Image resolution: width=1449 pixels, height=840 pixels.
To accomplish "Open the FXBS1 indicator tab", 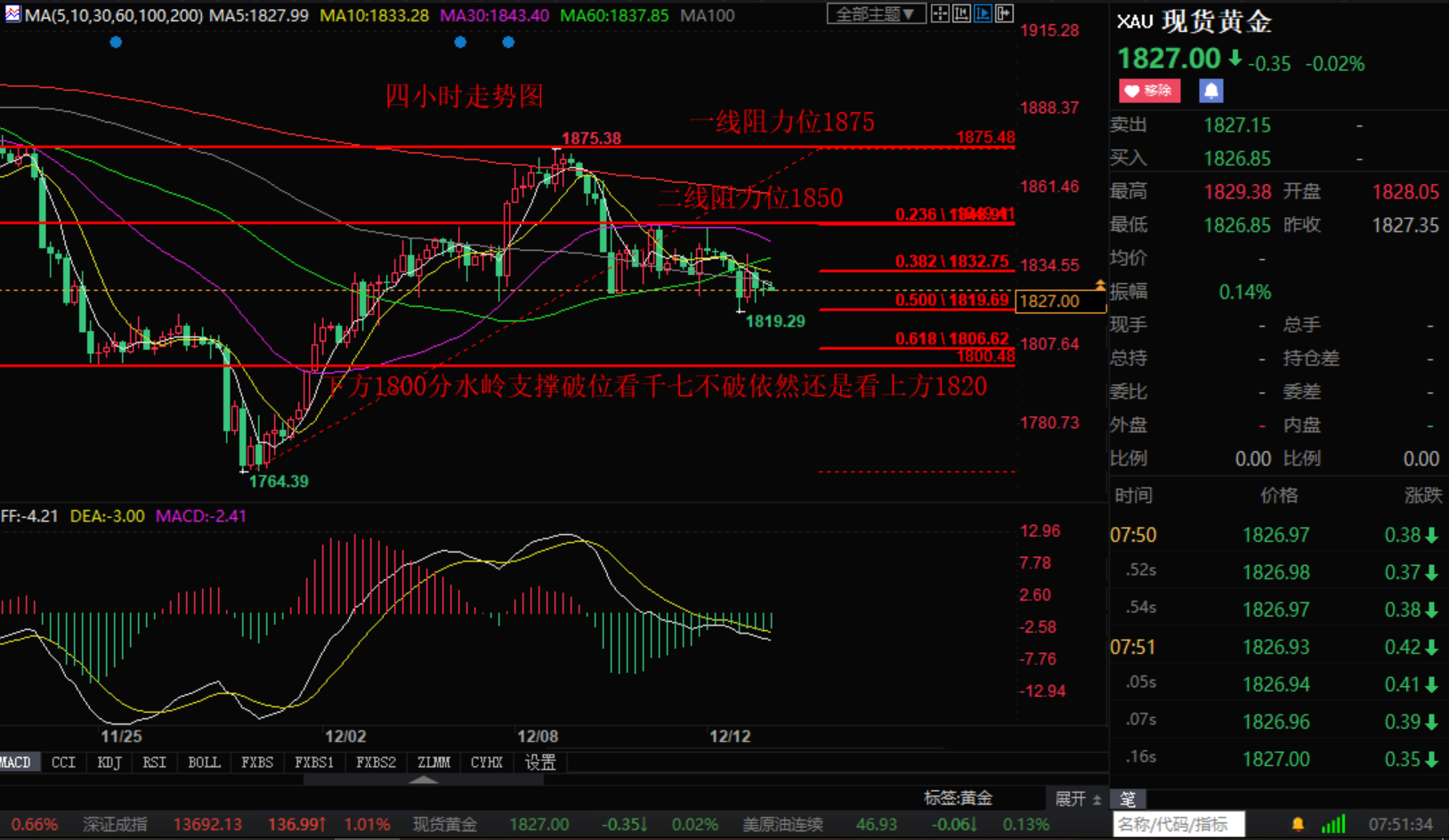I will pyautogui.click(x=314, y=763).
